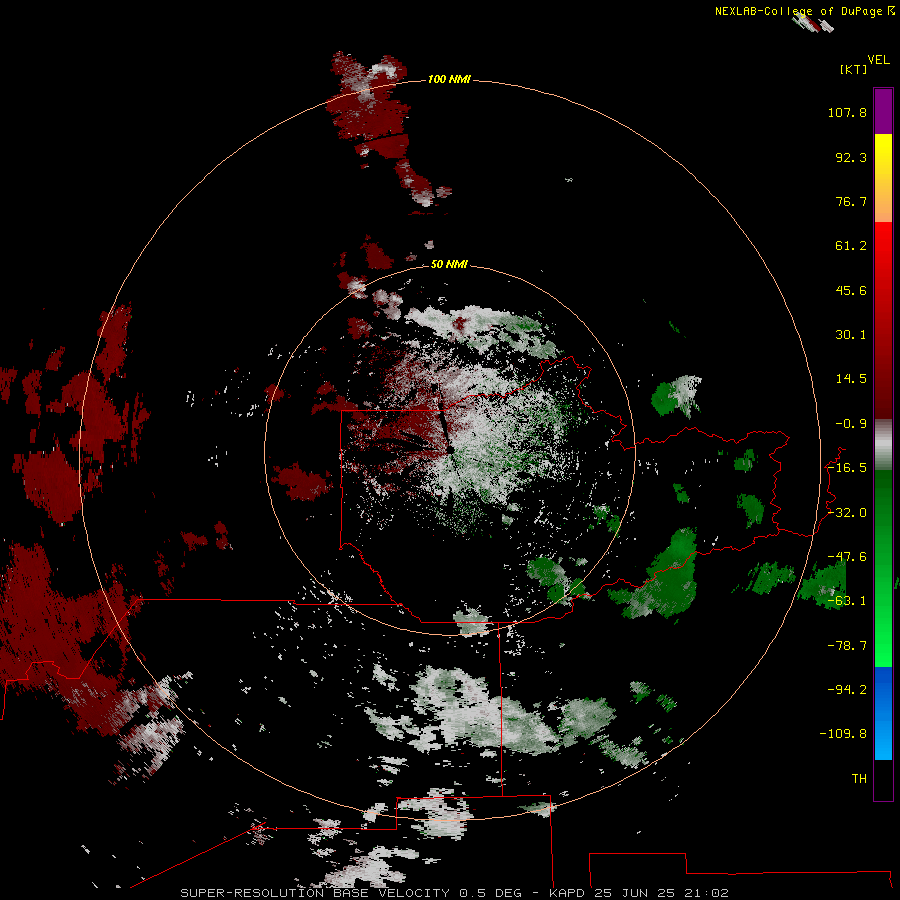Screen dimensions: 900x900
Task: Click the 107.8 legend value
Action: coord(847,112)
